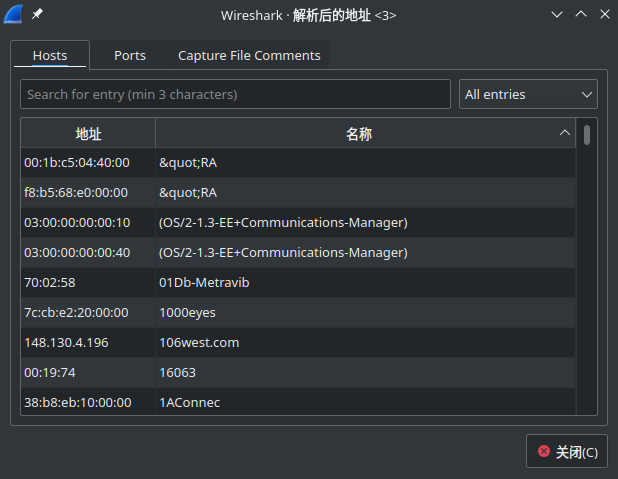Select address f8:b5:68:e0:00:00
The width and height of the screenshot is (618, 479).
(76, 192)
